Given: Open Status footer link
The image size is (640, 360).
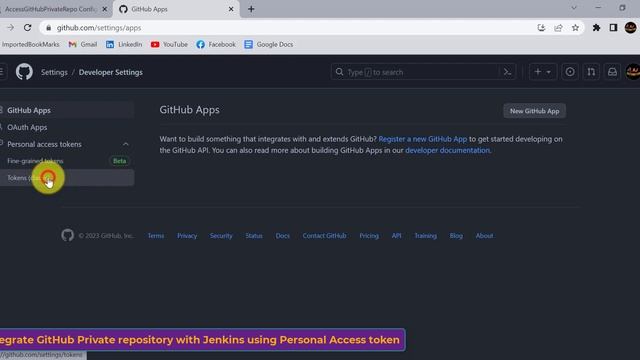Looking at the screenshot, I should pos(254,236).
